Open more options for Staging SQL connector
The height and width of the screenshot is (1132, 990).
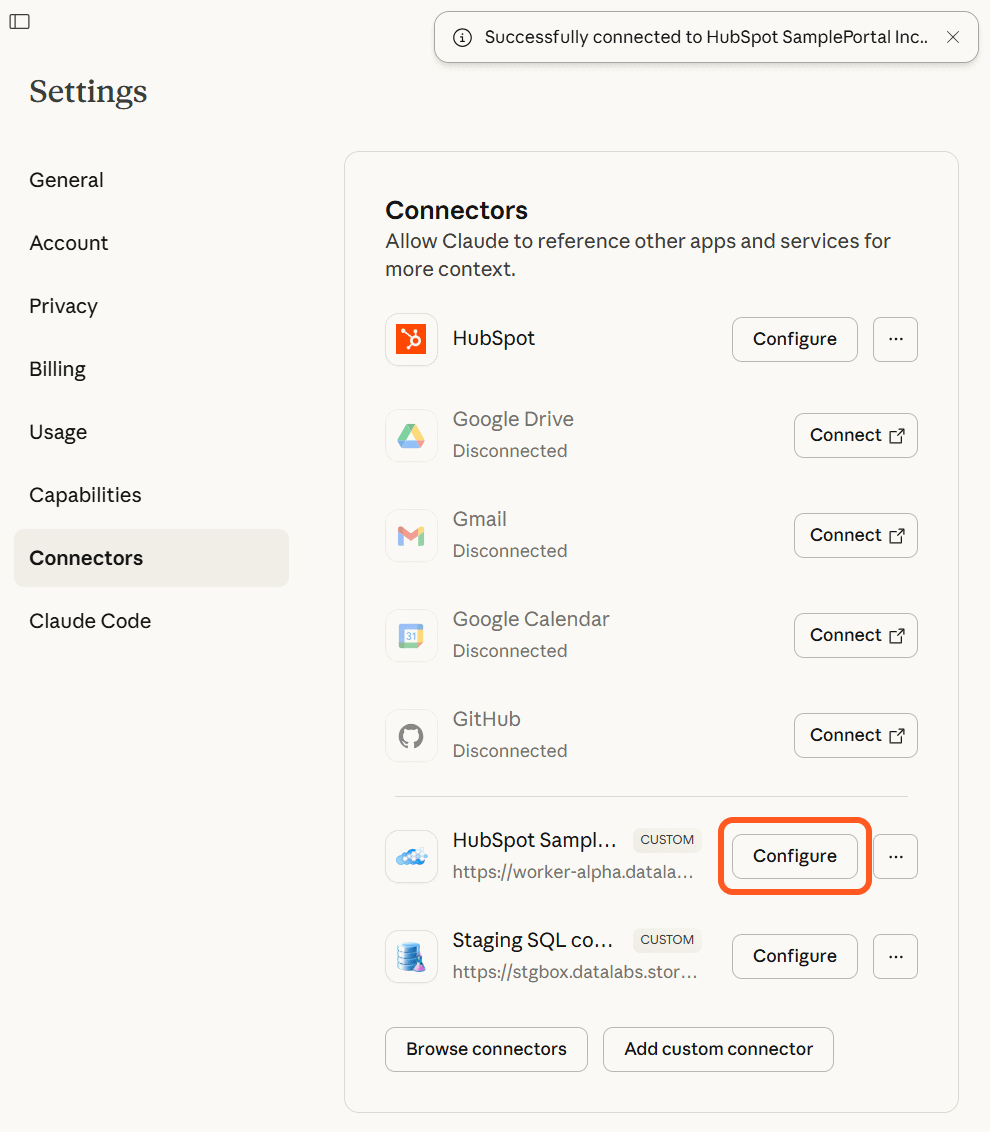(895, 957)
